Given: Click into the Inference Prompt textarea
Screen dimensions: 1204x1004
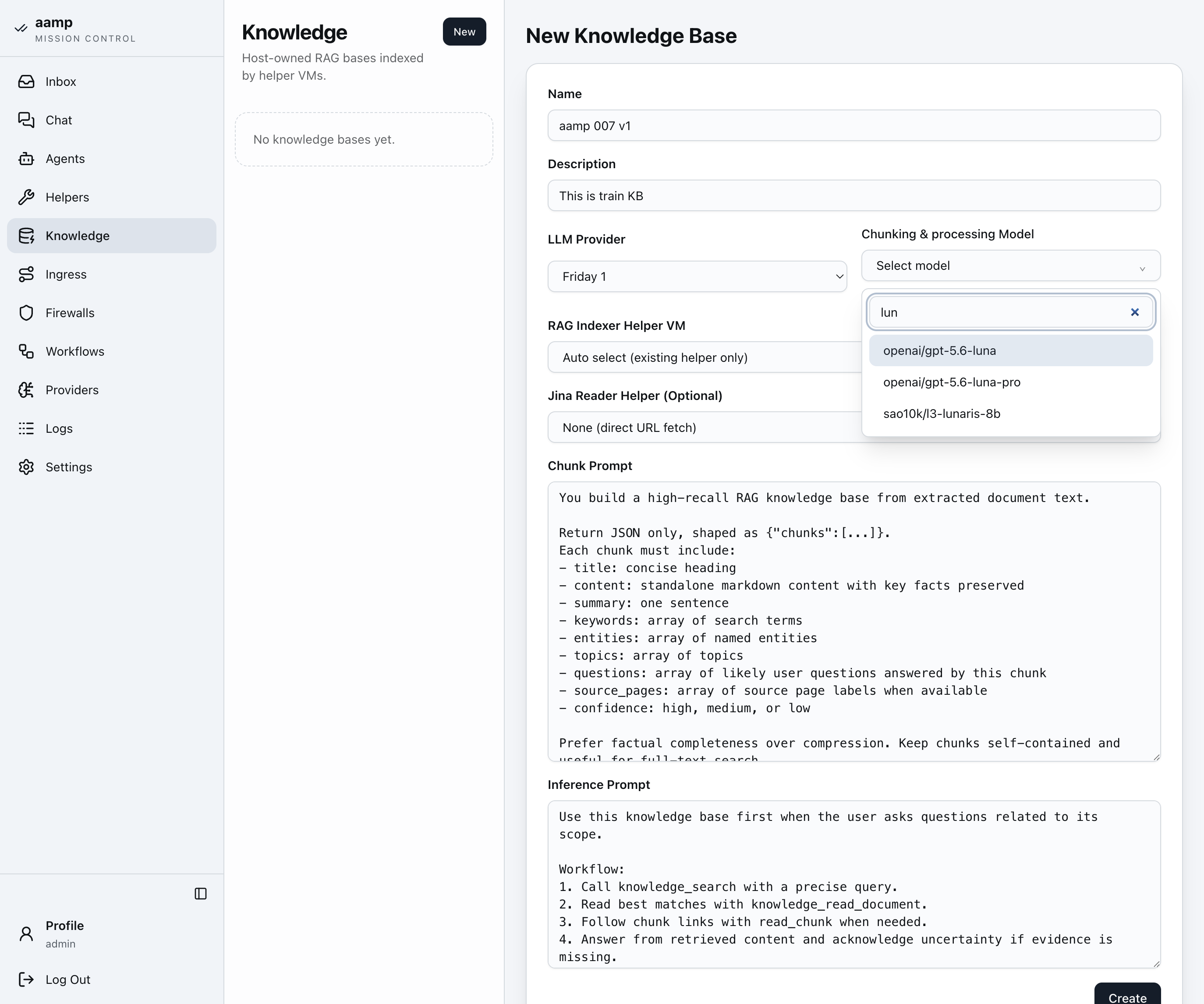Looking at the screenshot, I should click(853, 884).
